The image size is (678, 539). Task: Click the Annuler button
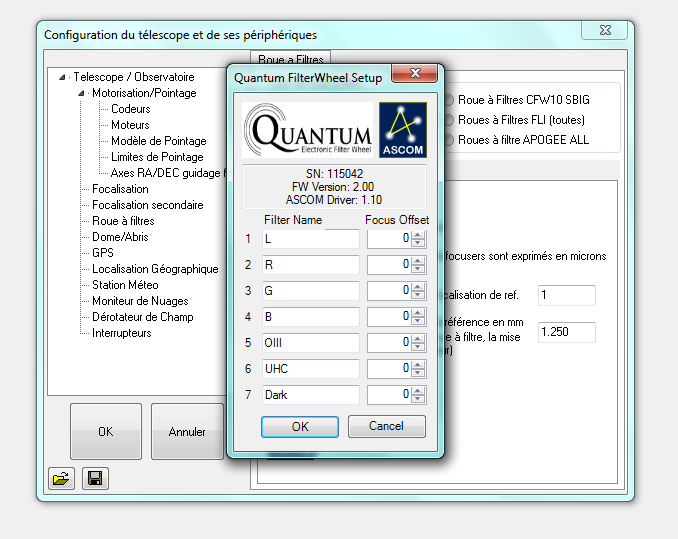click(187, 432)
